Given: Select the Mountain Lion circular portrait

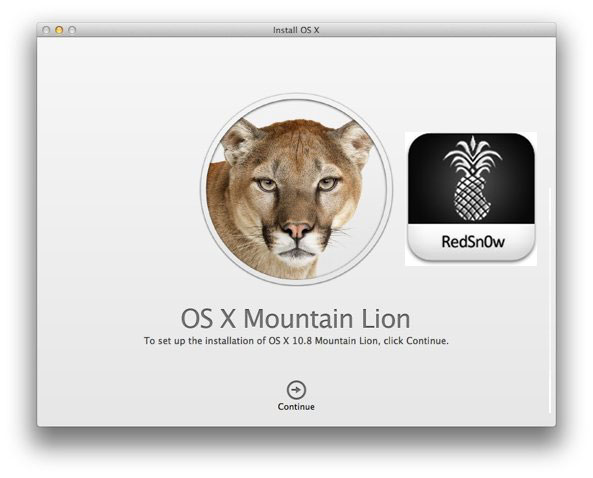Looking at the screenshot, I should coord(296,189).
